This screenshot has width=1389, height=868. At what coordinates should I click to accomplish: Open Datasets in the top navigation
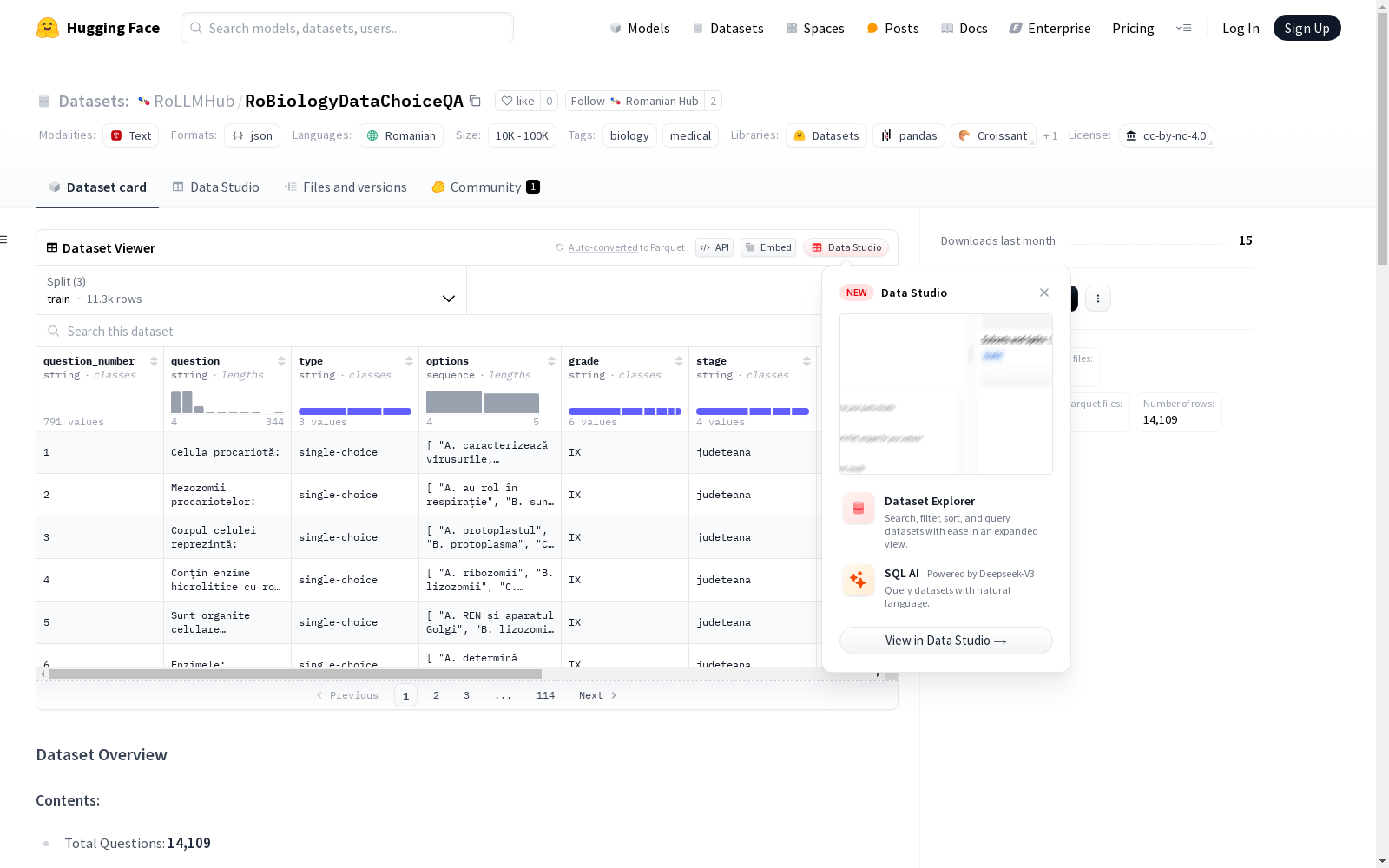(727, 28)
